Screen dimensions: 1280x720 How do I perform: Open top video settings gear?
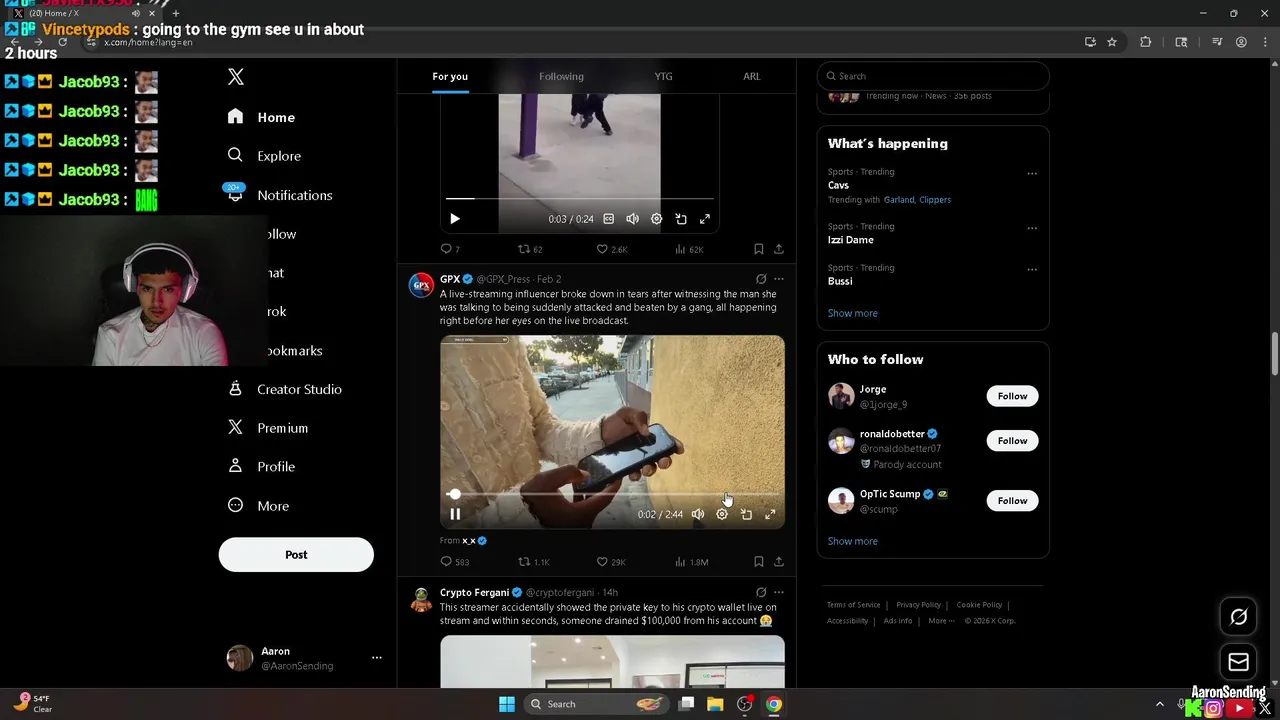point(657,219)
